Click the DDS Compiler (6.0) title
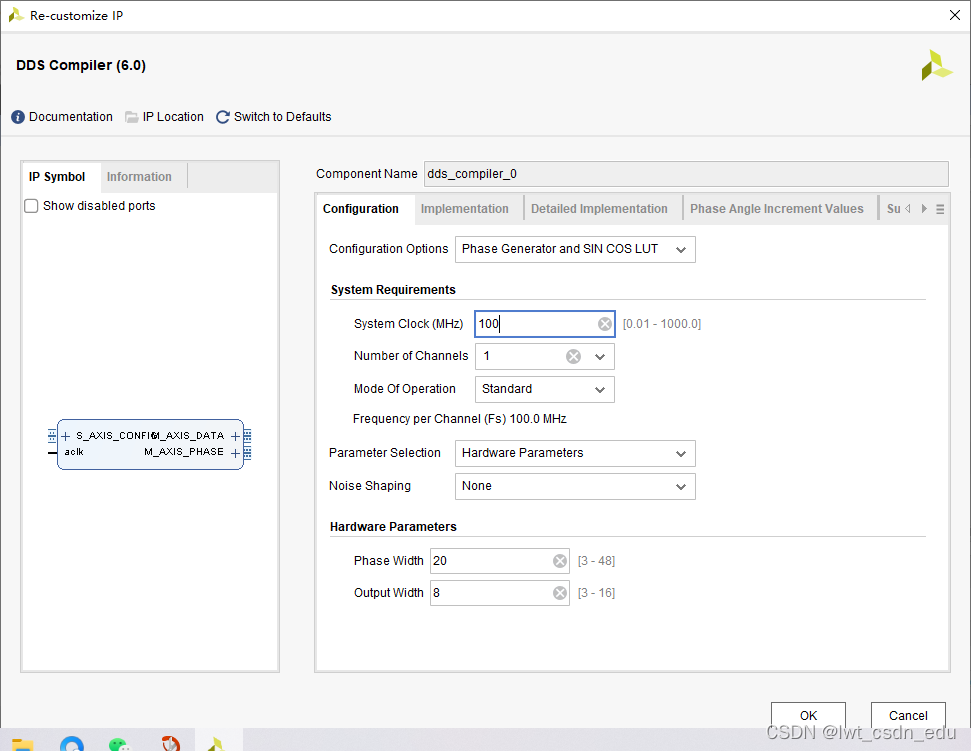The width and height of the screenshot is (971, 751). (81, 66)
